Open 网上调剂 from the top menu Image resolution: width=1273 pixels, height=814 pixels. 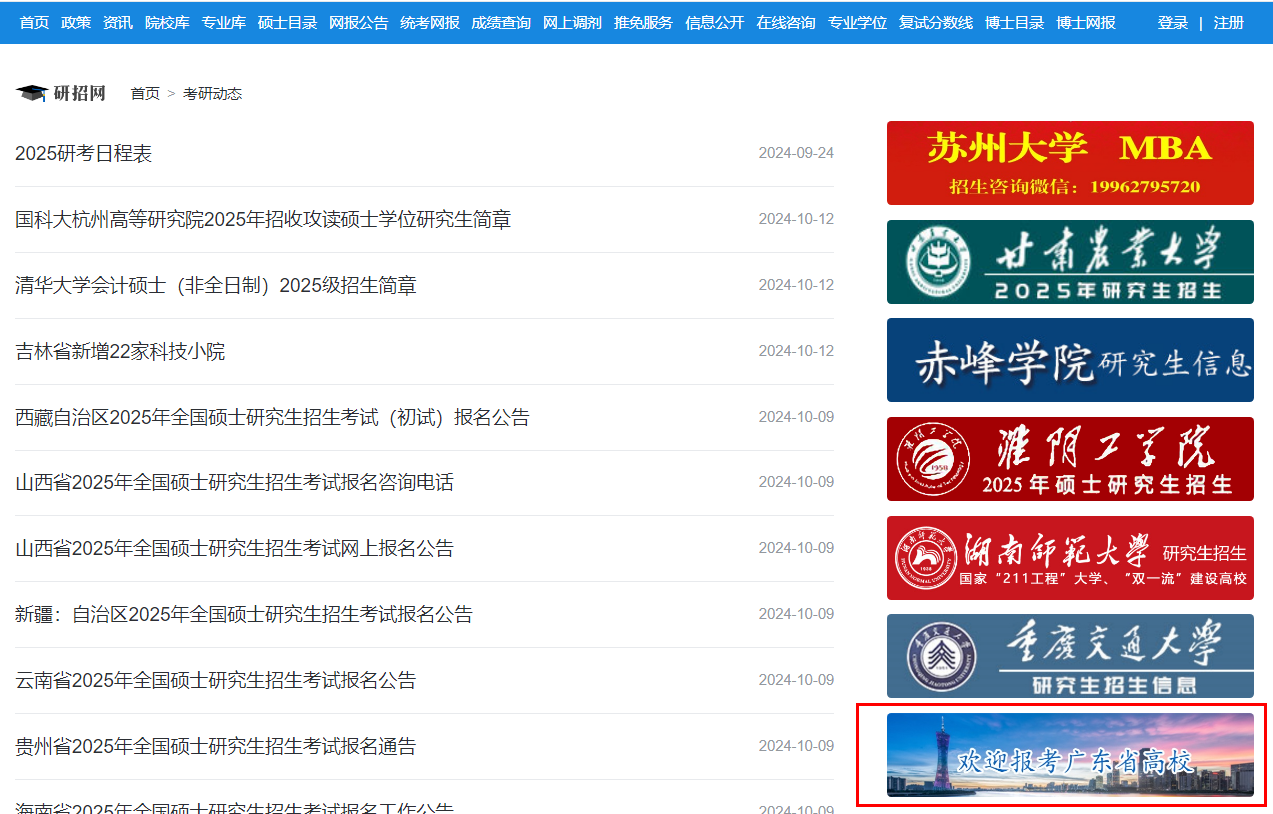pos(572,22)
